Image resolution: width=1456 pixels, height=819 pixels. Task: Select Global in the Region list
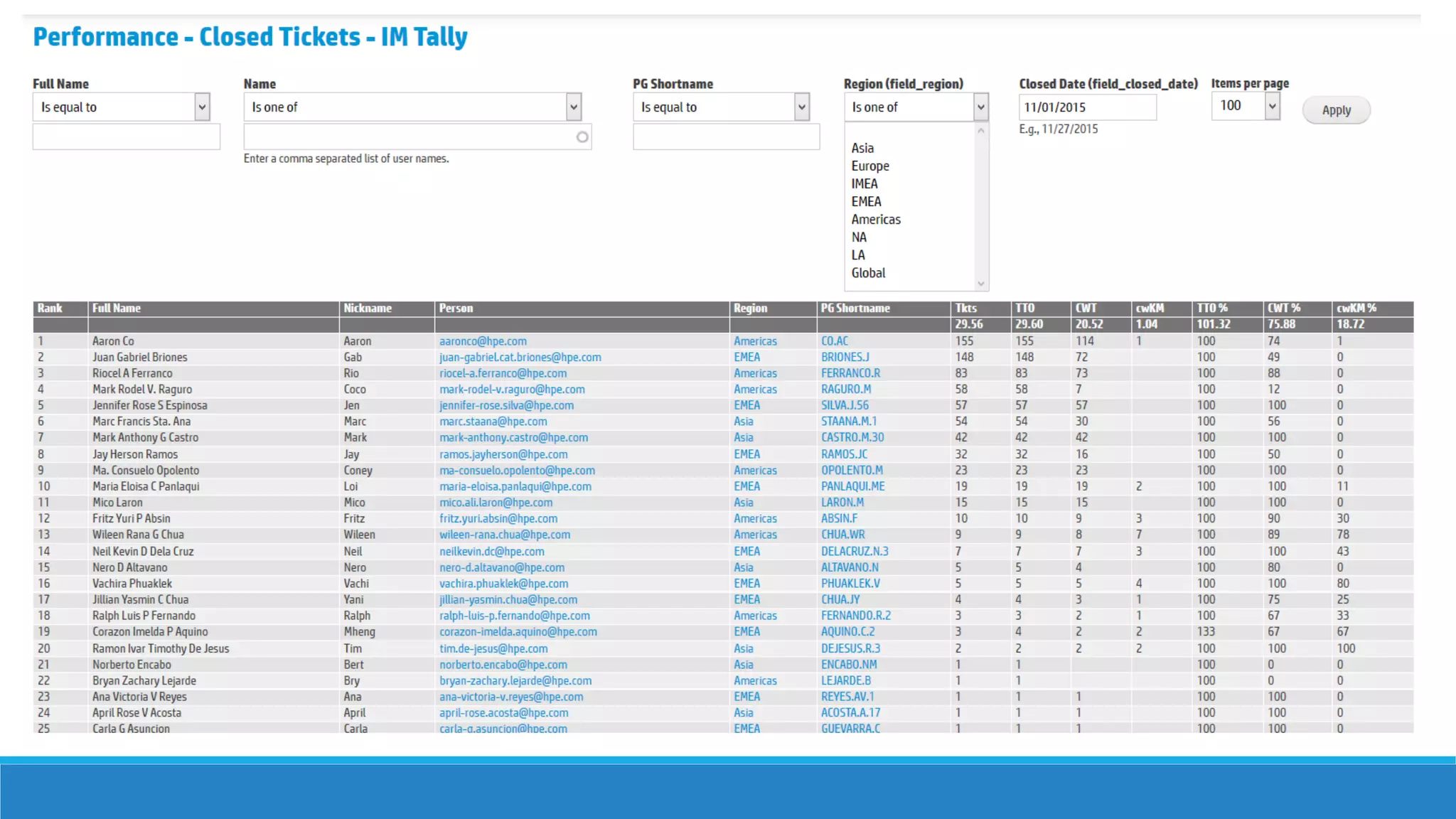(x=868, y=273)
